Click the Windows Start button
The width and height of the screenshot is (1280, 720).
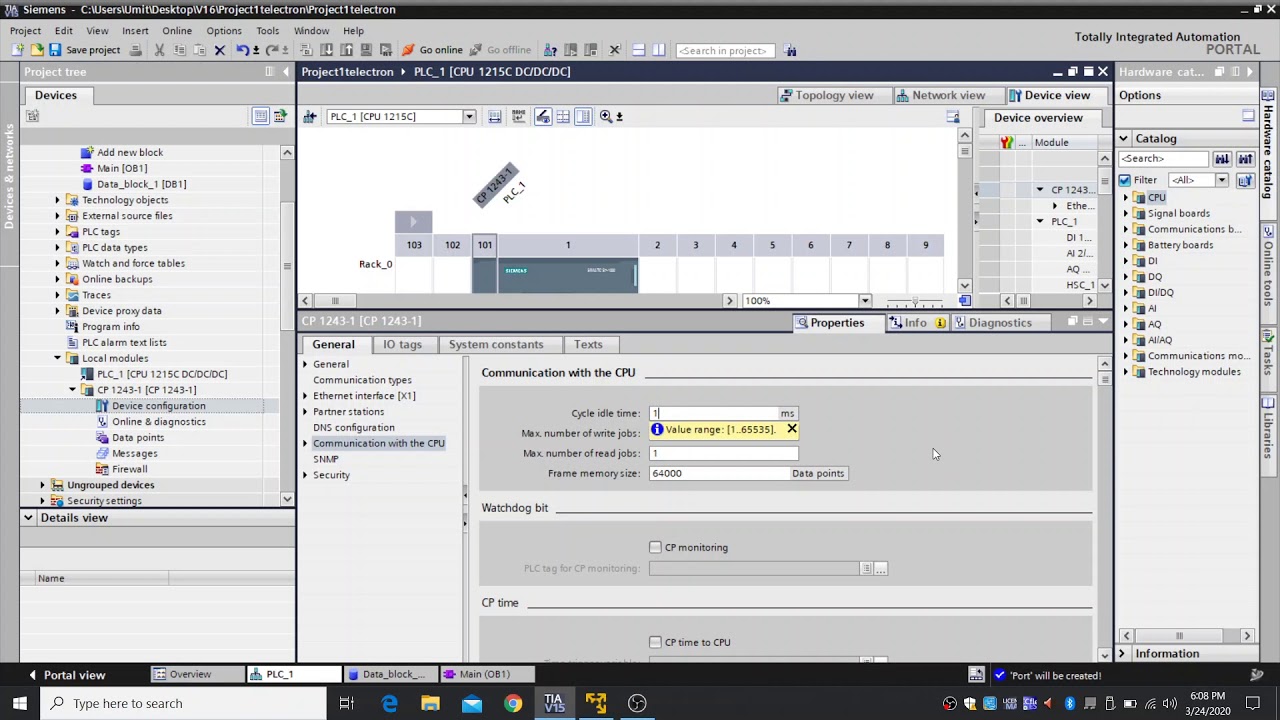(x=19, y=703)
